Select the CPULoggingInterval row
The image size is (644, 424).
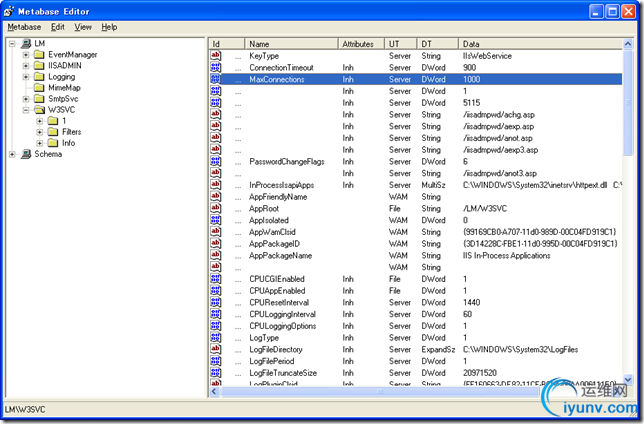[x=416, y=314]
